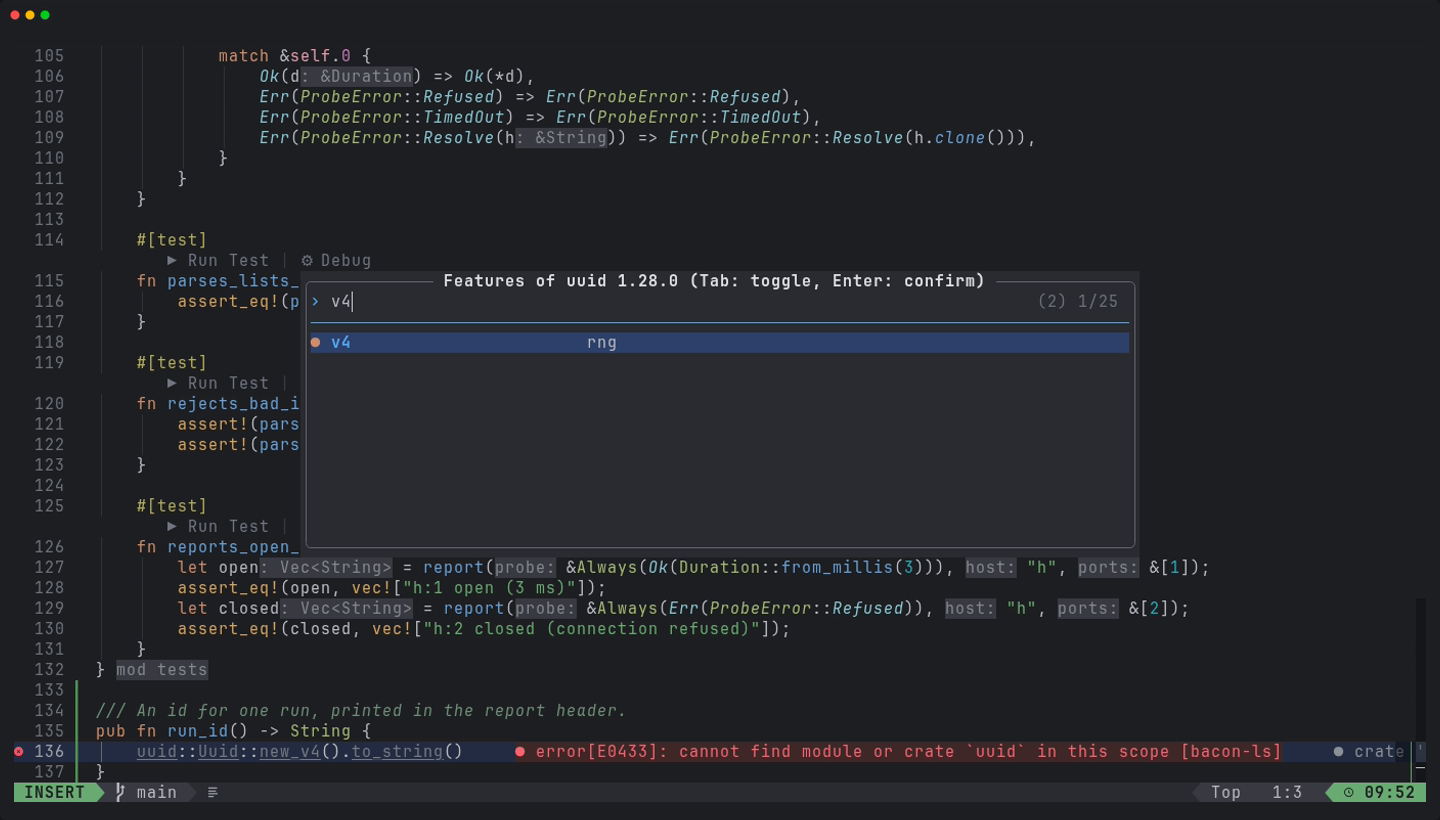Click the green zoom button in the window title bar
The width and height of the screenshot is (1440, 820).
click(x=45, y=15)
